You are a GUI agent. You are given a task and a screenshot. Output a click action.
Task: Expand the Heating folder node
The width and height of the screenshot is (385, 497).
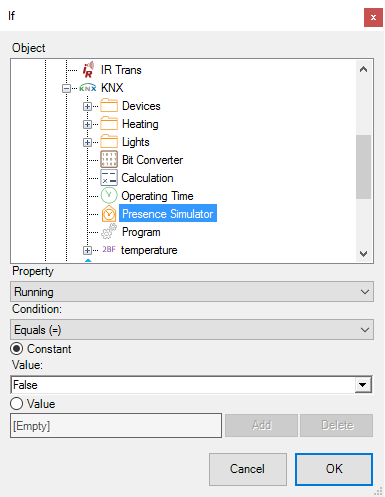[87, 124]
